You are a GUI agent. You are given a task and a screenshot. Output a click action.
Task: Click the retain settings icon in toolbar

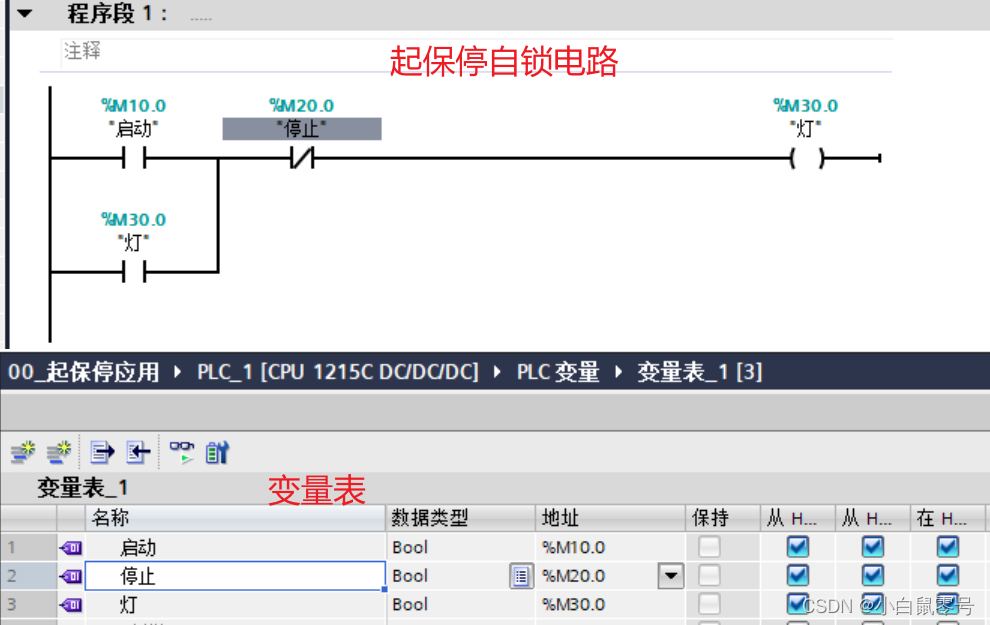pyautogui.click(x=217, y=452)
